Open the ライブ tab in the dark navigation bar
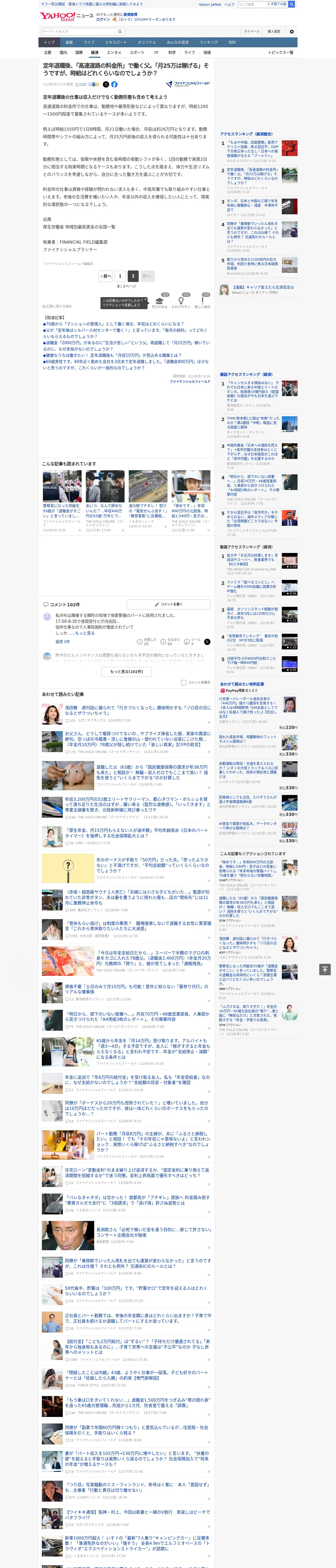The width and height of the screenshot is (336, 1568). (89, 43)
